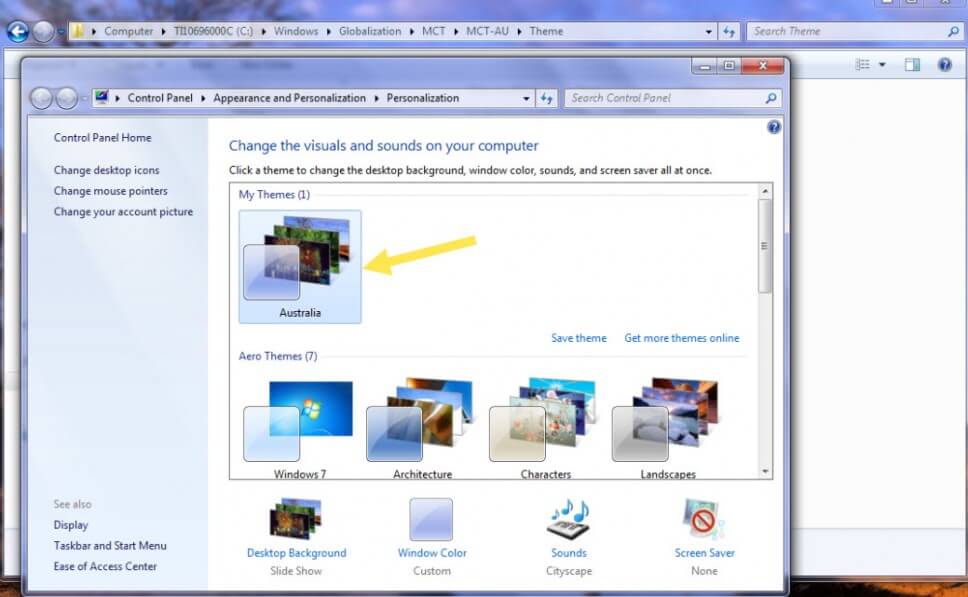
Task: Click Get more themes online link
Action: 682,338
